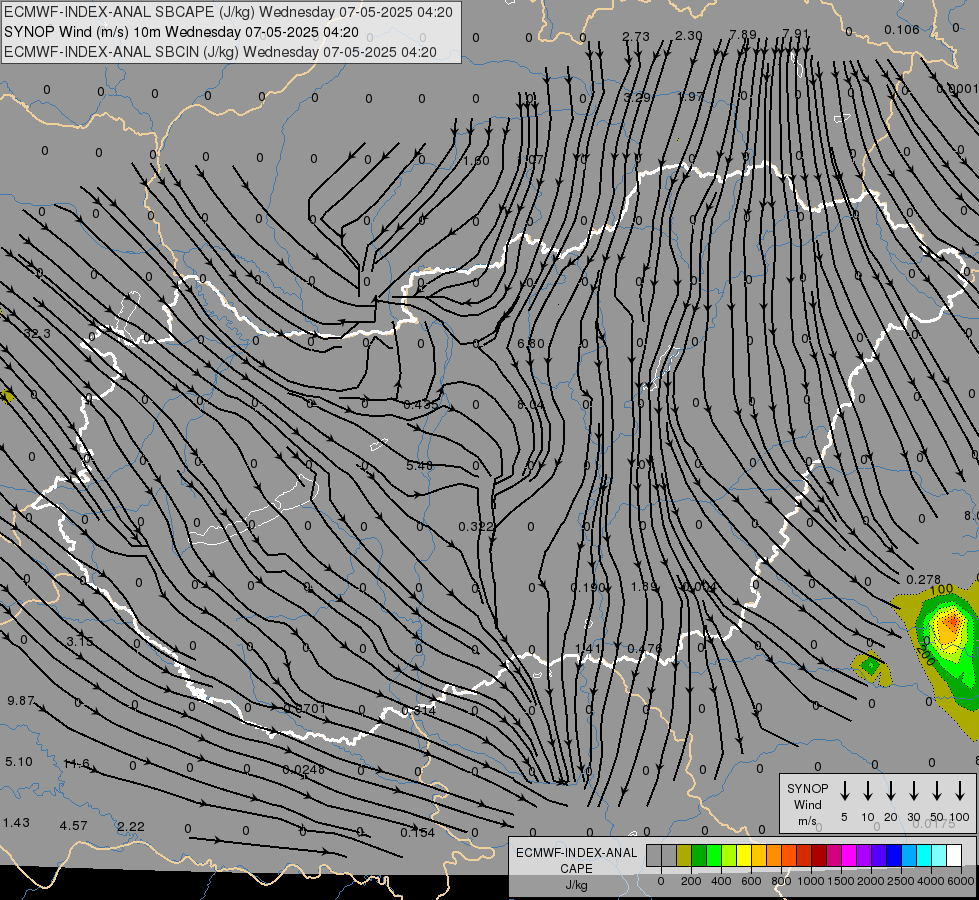Click the 1.97 value on the map

pos(691,97)
